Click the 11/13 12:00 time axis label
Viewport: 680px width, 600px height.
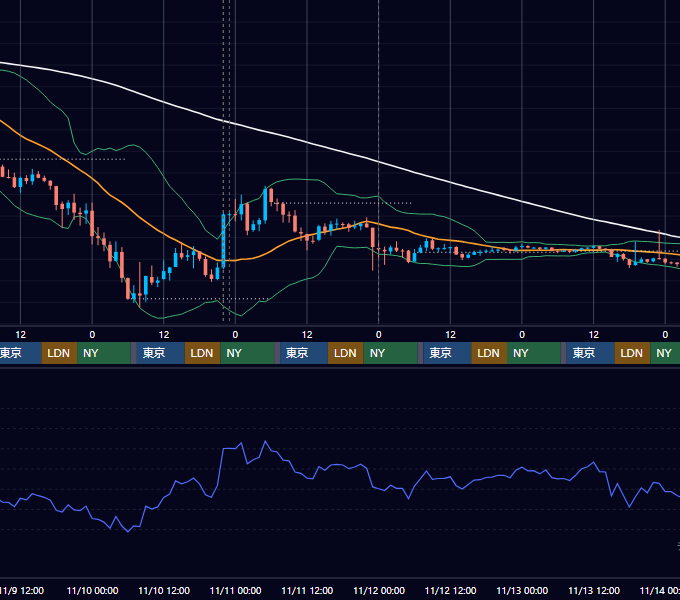tap(594, 590)
